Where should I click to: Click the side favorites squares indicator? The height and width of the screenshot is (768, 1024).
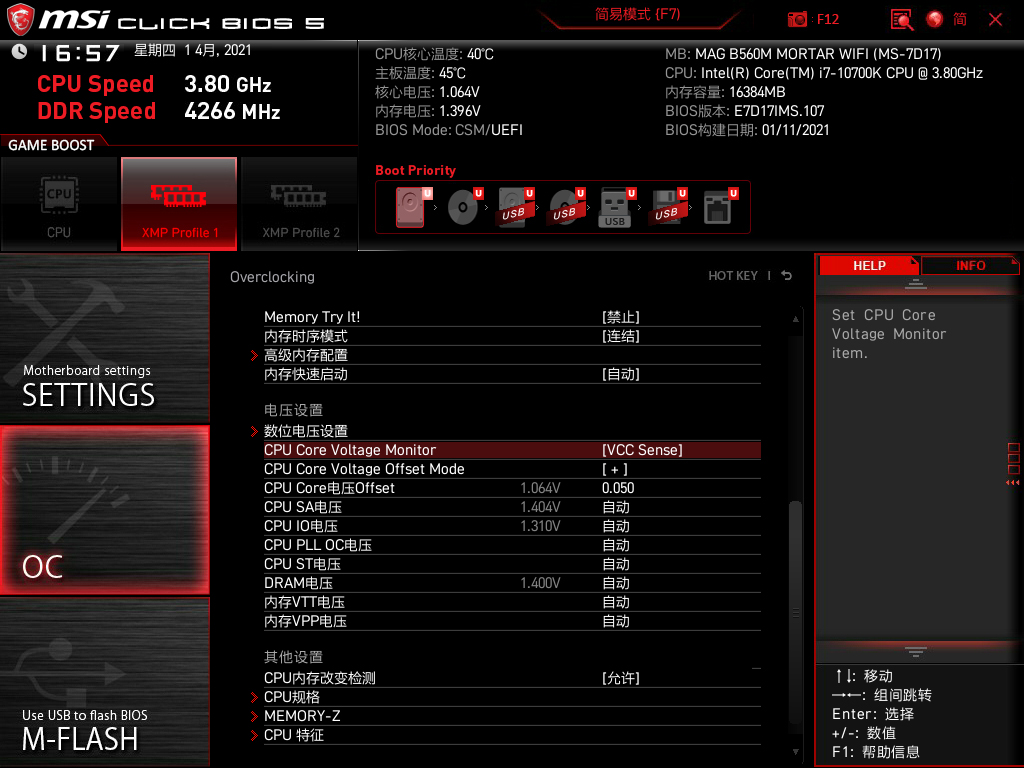click(1014, 458)
